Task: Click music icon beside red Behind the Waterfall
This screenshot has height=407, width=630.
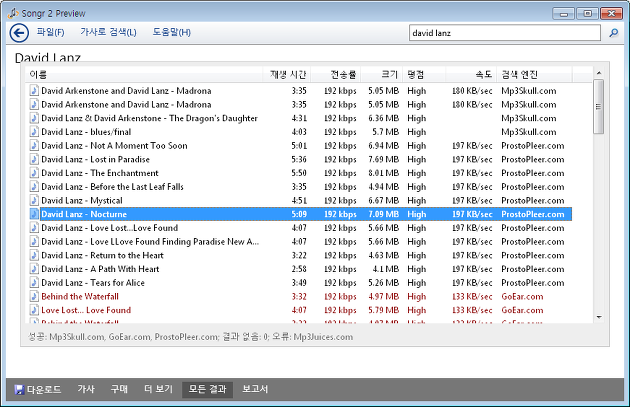Action: tap(34, 297)
